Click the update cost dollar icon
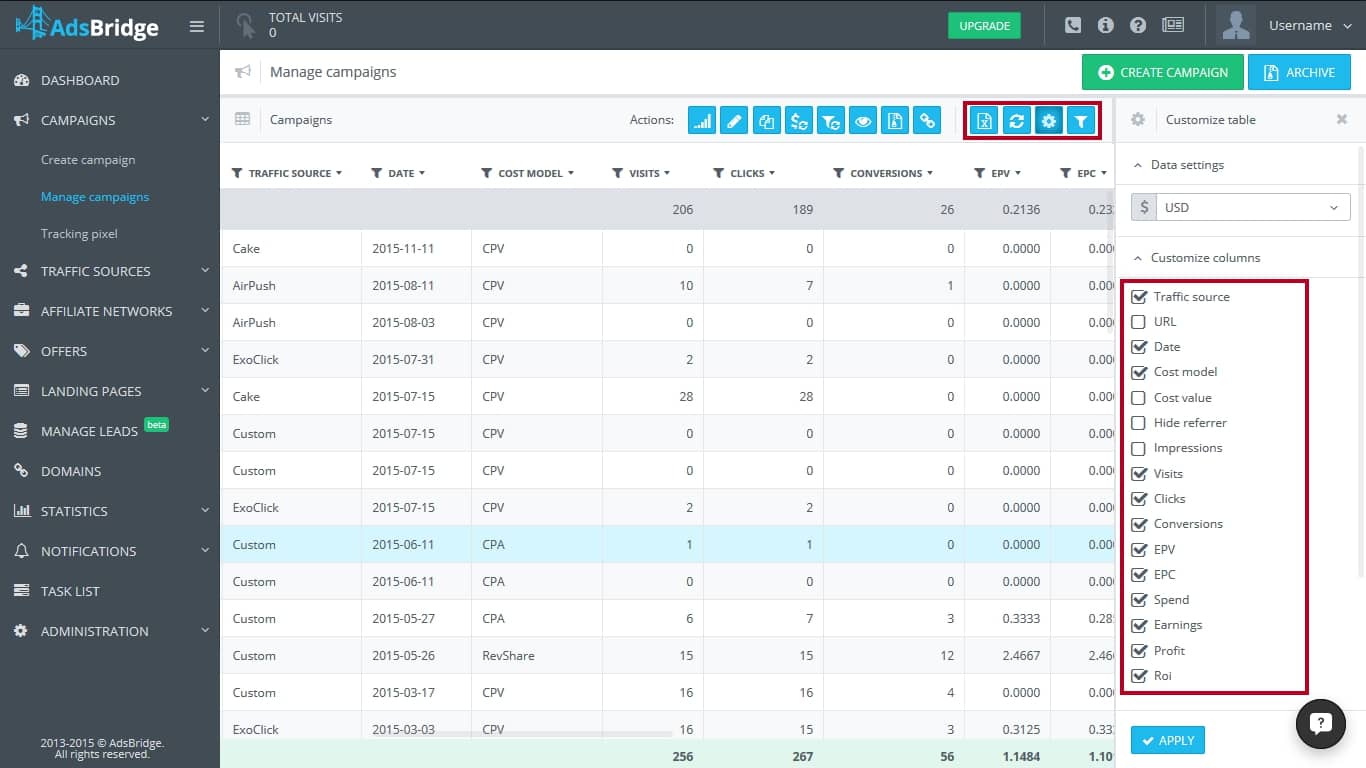1366x768 pixels. (x=798, y=121)
